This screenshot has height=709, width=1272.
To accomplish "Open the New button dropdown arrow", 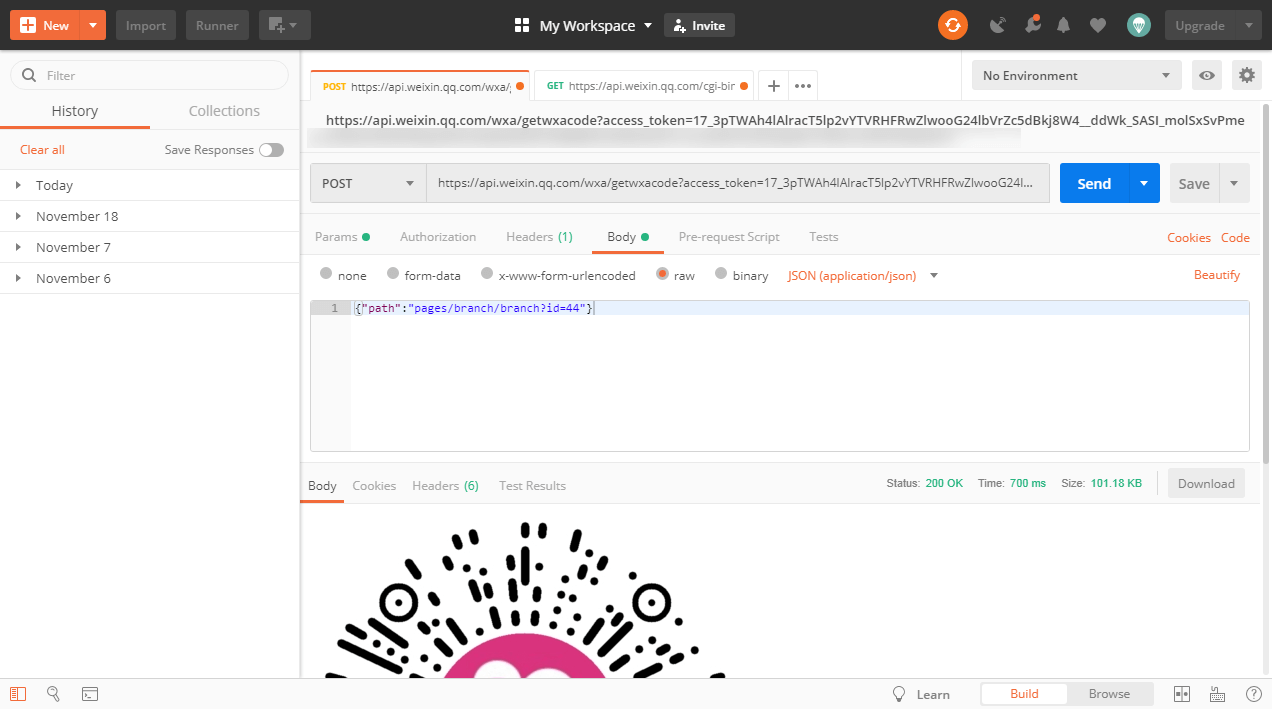I will click(x=92, y=25).
